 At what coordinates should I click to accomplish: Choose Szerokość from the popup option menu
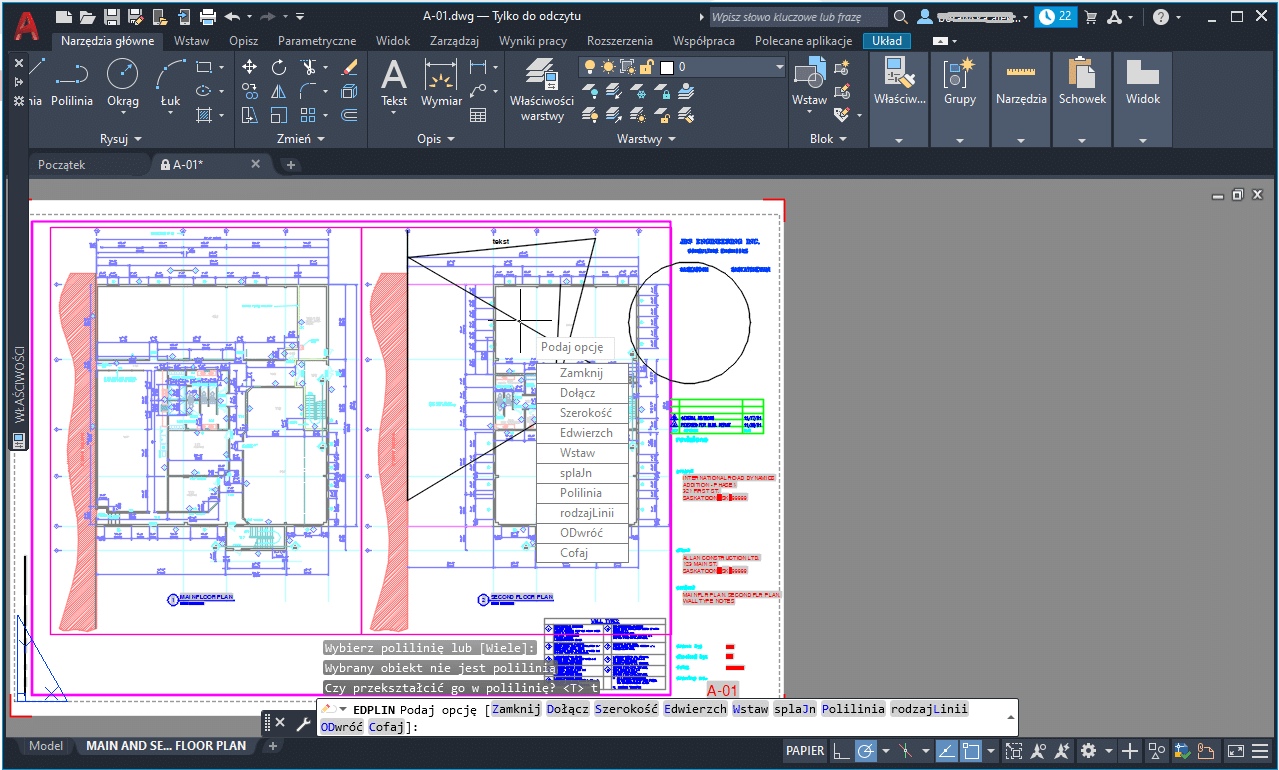[x=582, y=413]
